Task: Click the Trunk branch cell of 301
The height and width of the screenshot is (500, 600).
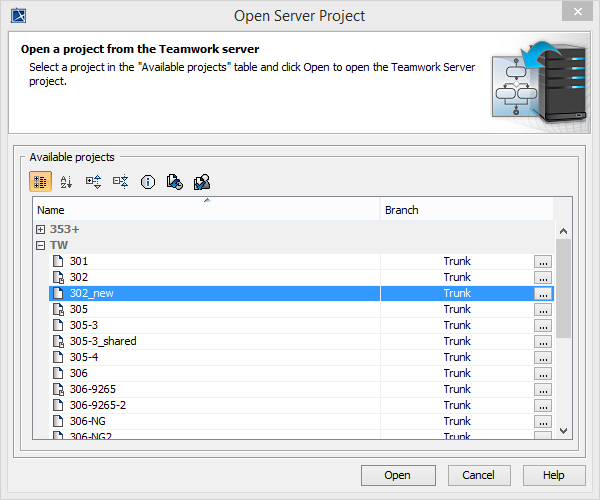Action: (x=457, y=261)
